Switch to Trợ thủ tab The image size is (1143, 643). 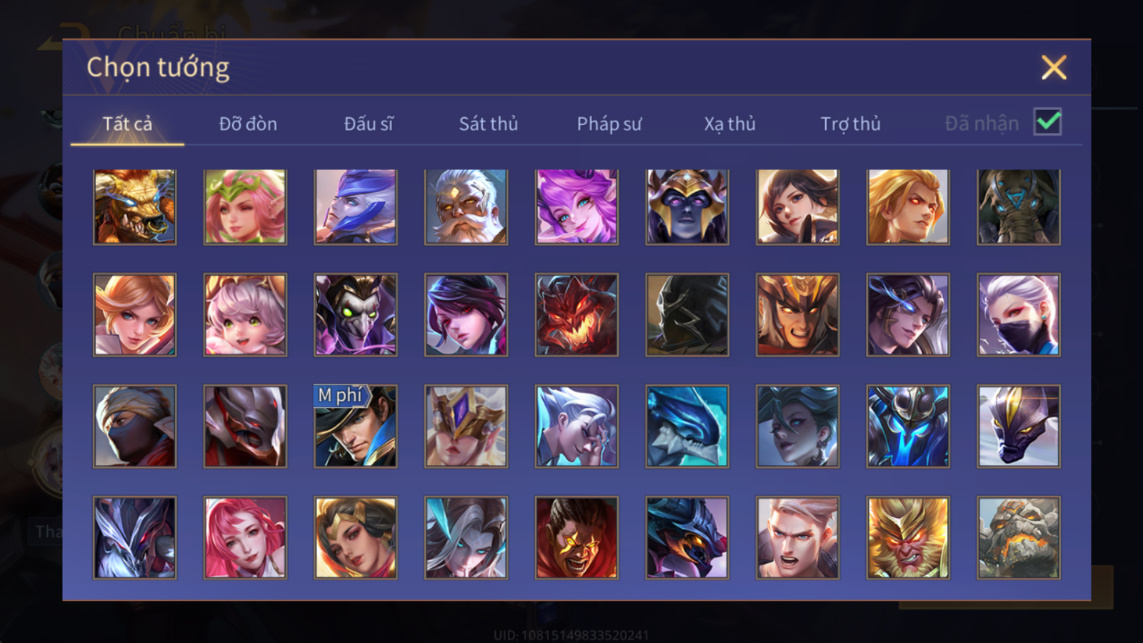pyautogui.click(x=851, y=124)
